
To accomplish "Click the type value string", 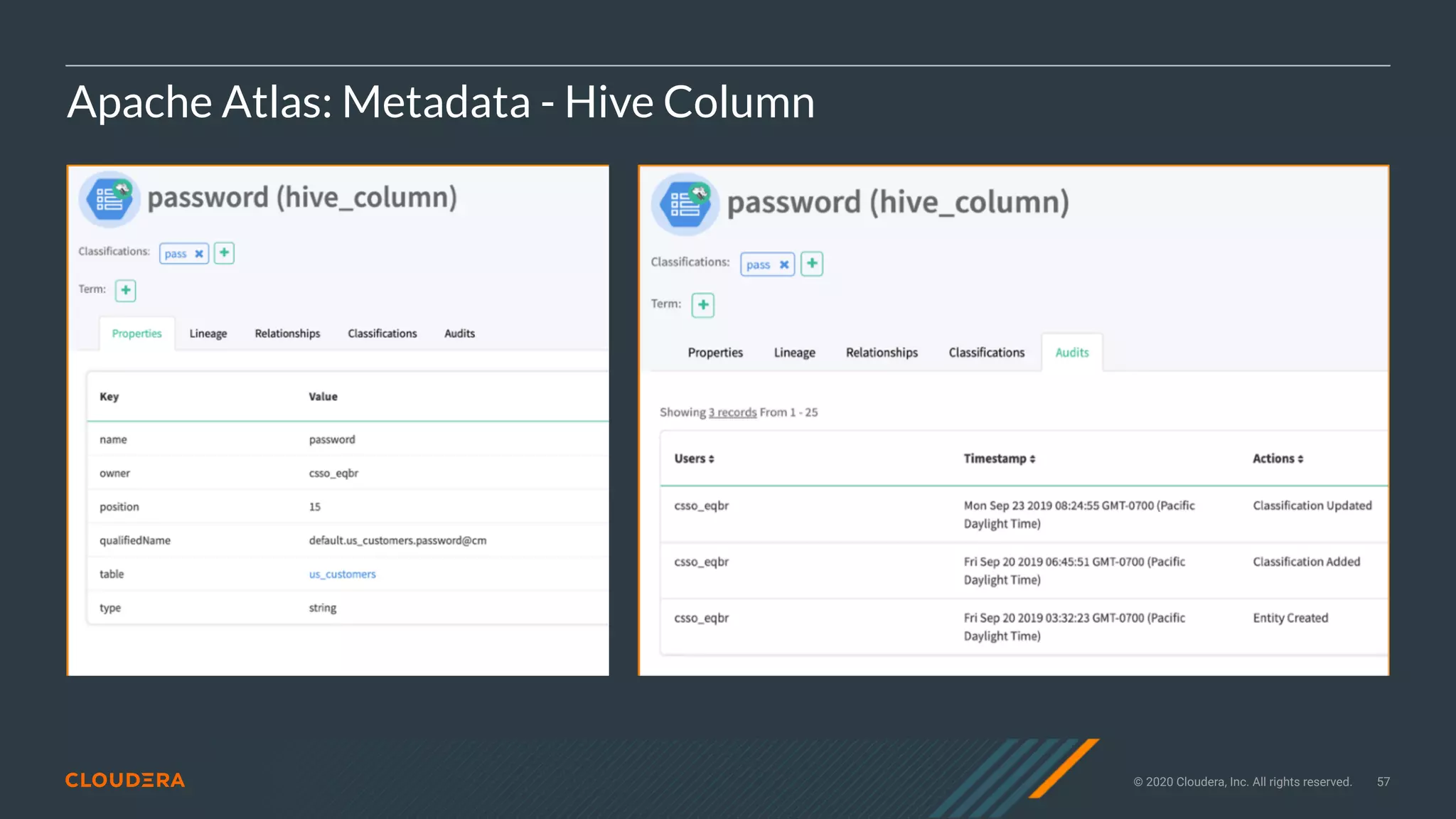I will [x=322, y=608].
